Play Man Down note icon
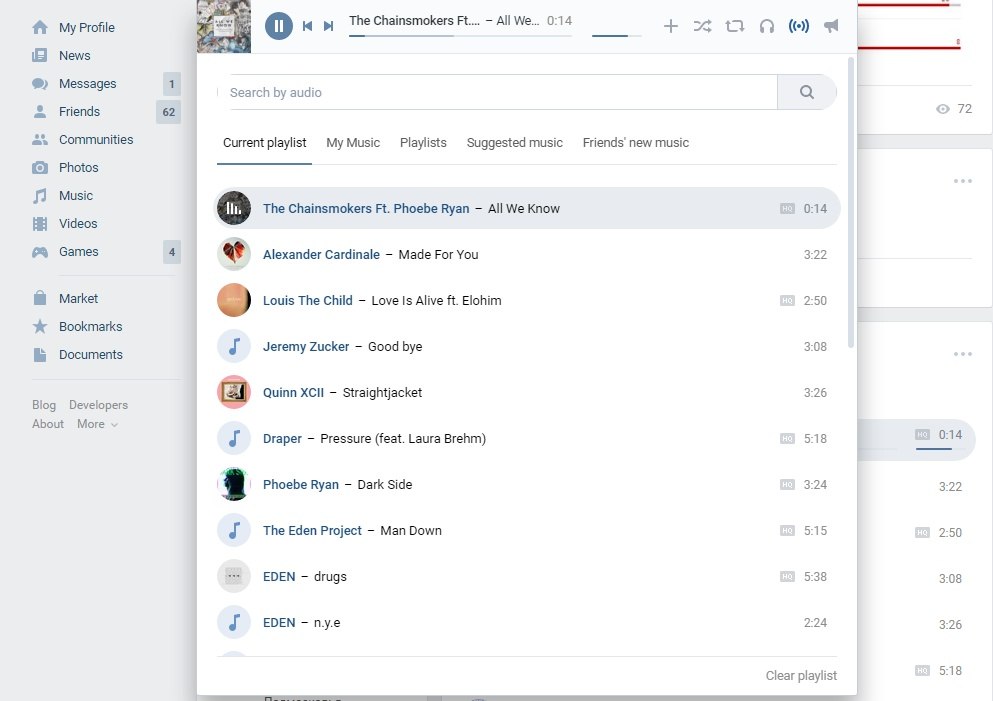Screen dimensions: 993x701 234,531
